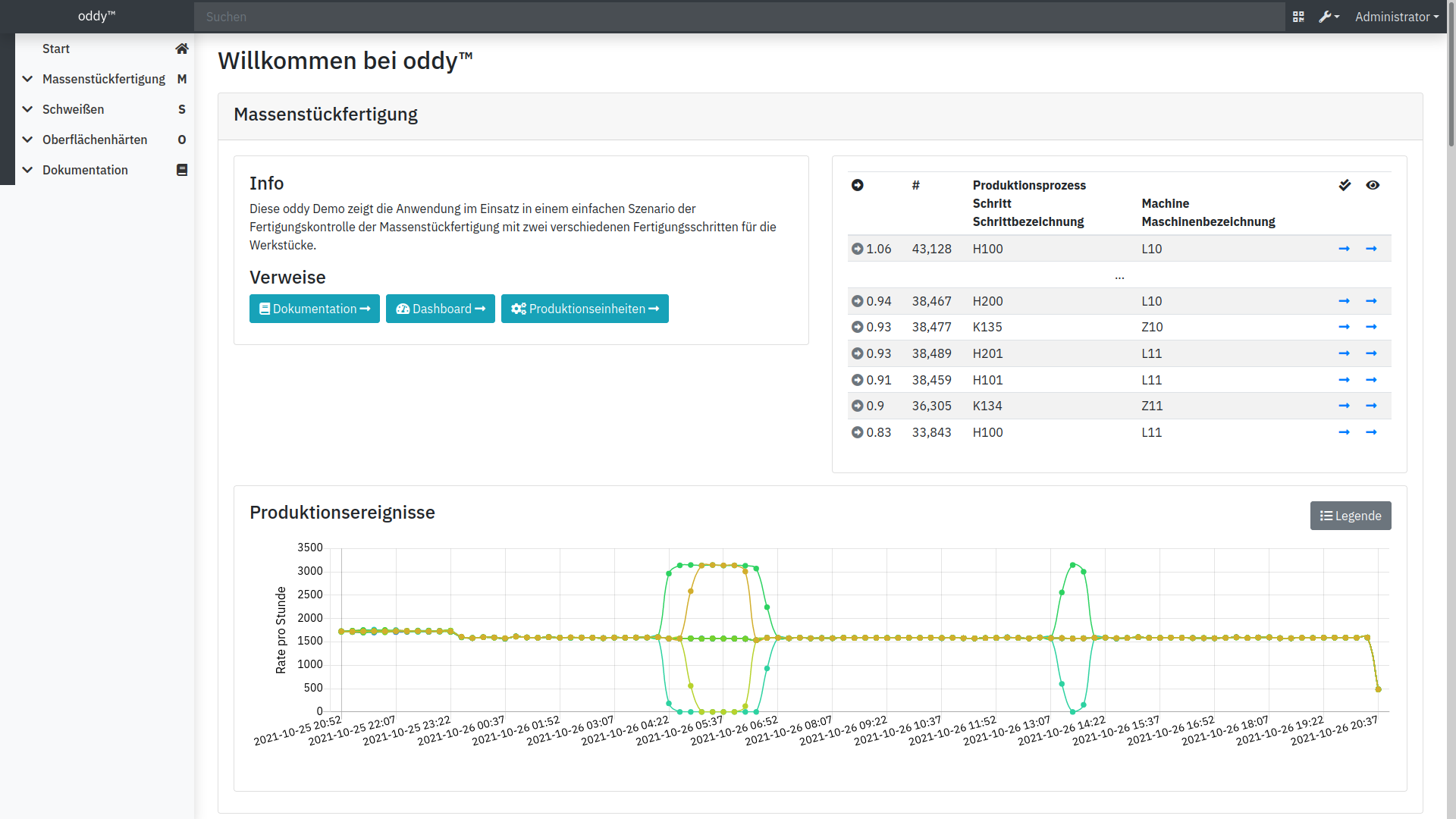The image size is (1456, 819).
Task: Click the circled arrow sort icon in table header
Action: [857, 185]
